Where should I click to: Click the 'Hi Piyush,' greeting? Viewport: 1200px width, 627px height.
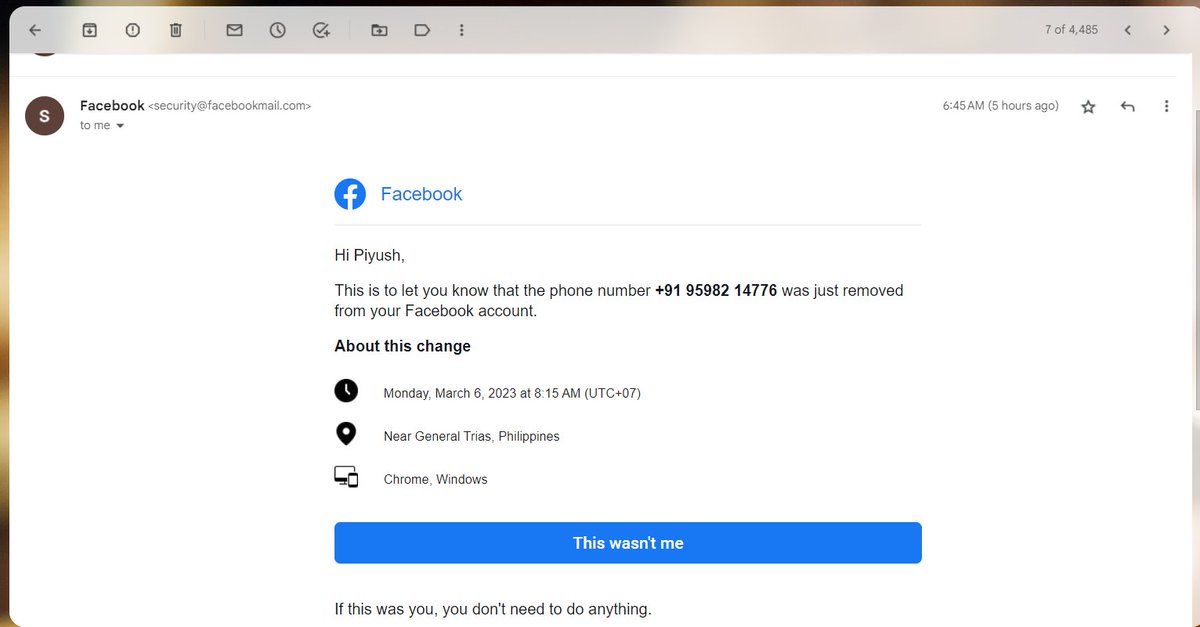click(369, 255)
